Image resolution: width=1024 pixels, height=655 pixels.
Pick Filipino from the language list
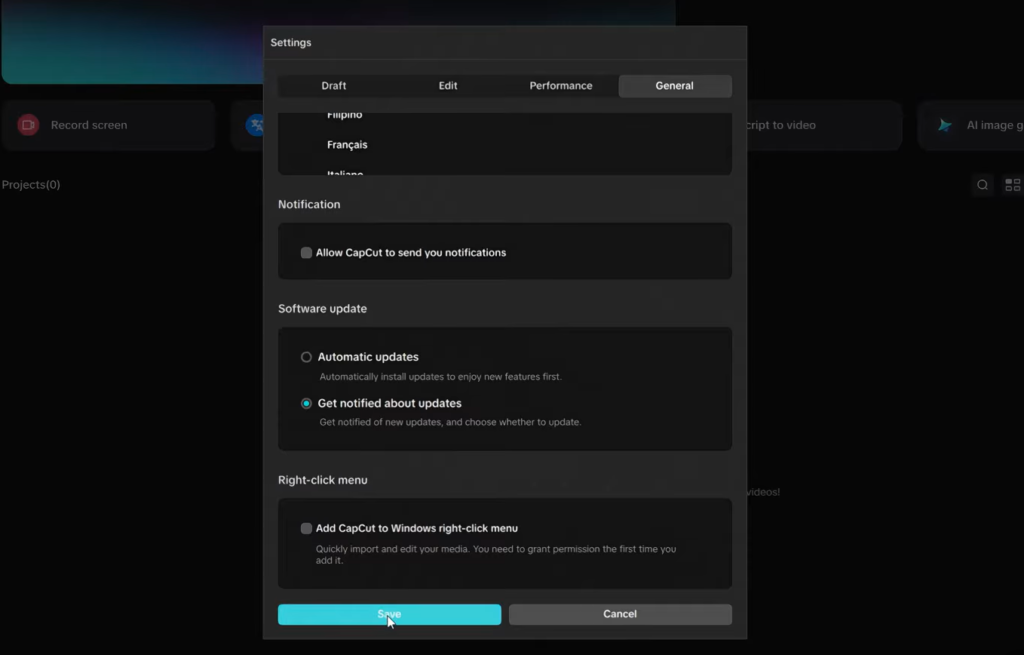344,116
